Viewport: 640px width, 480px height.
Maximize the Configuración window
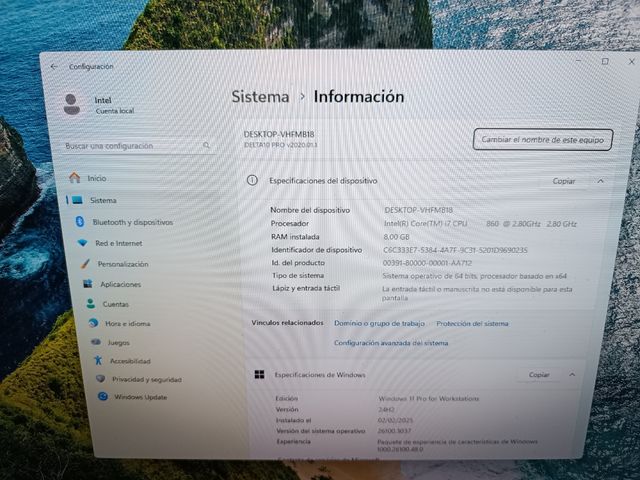(605, 61)
